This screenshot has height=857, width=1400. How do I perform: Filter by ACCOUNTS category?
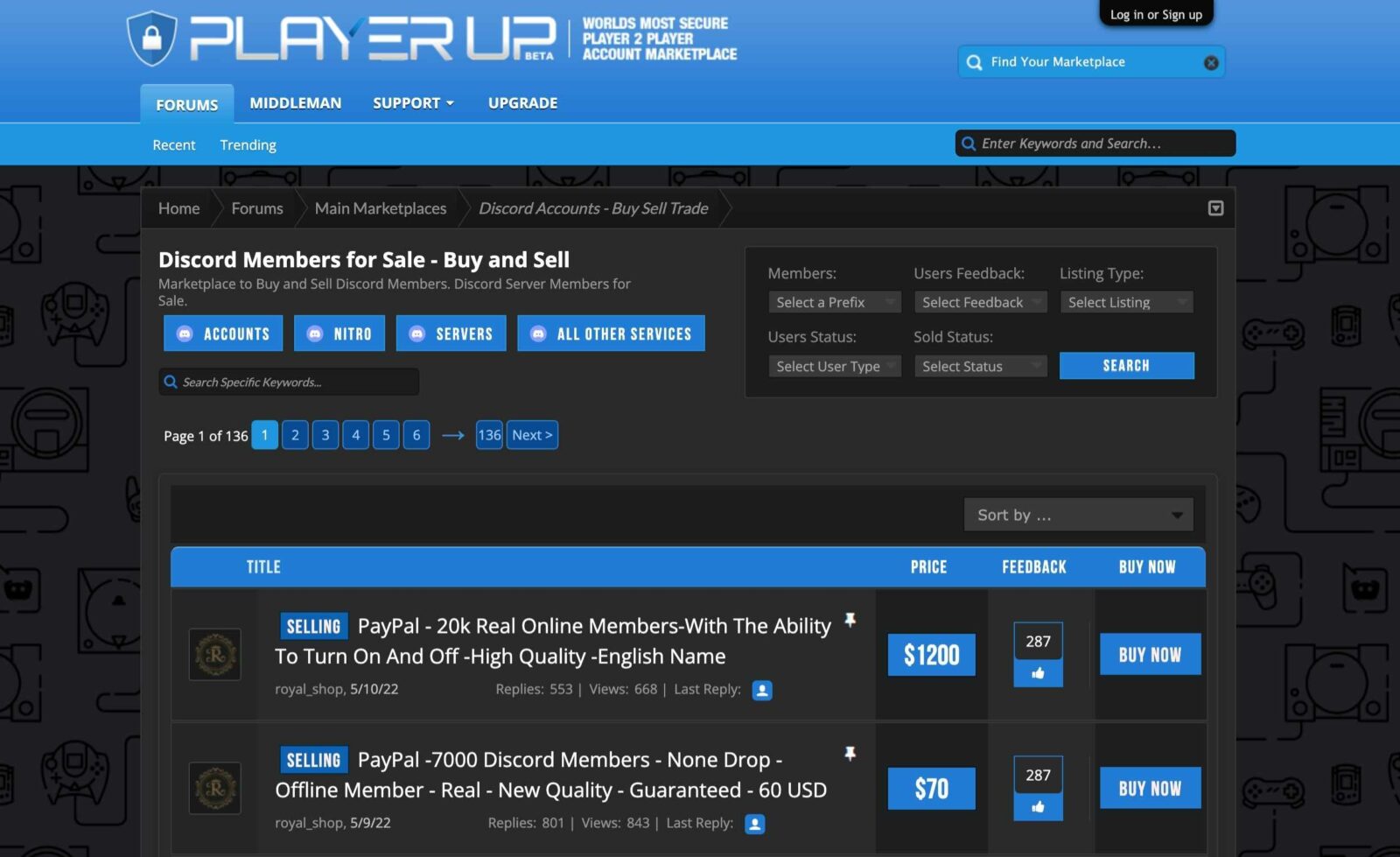(223, 334)
